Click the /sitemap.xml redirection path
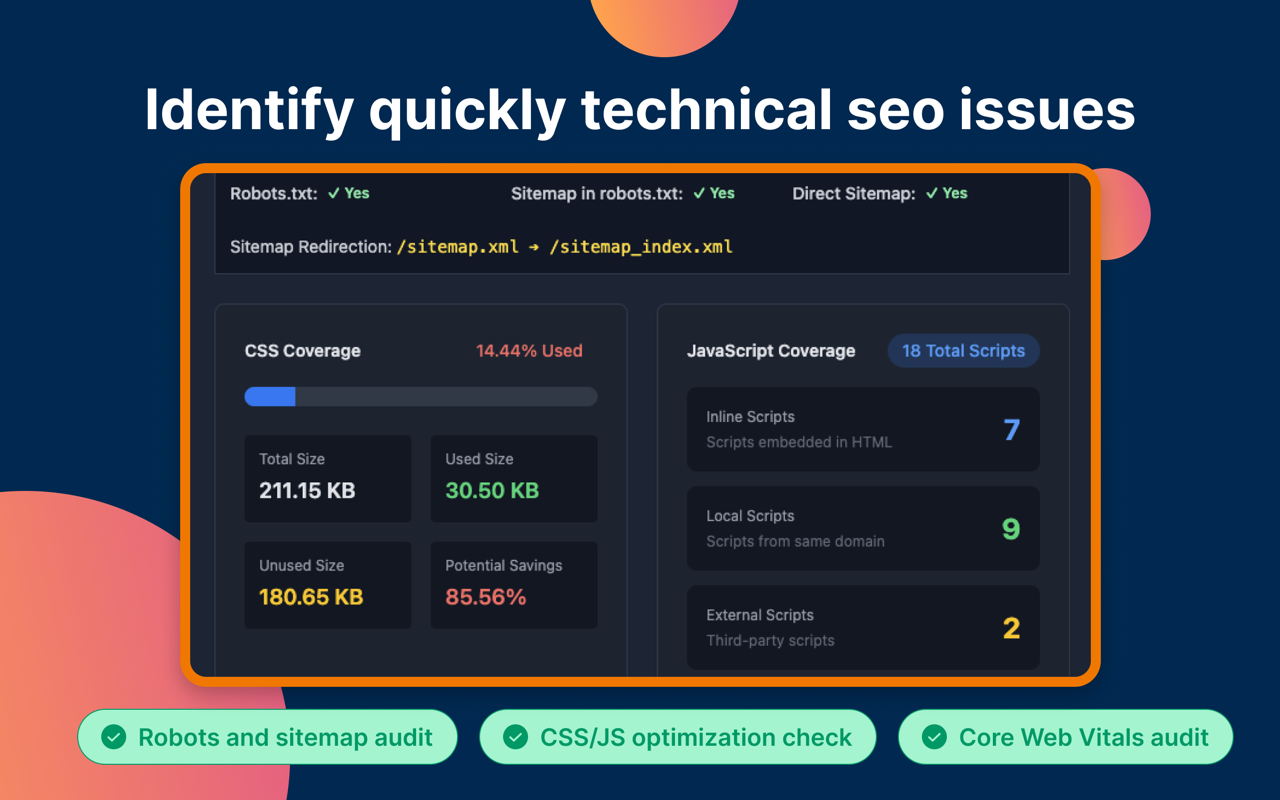 click(458, 247)
